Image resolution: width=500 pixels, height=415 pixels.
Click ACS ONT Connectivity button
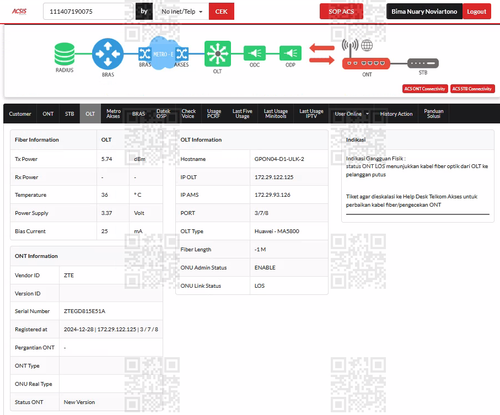[x=425, y=89]
